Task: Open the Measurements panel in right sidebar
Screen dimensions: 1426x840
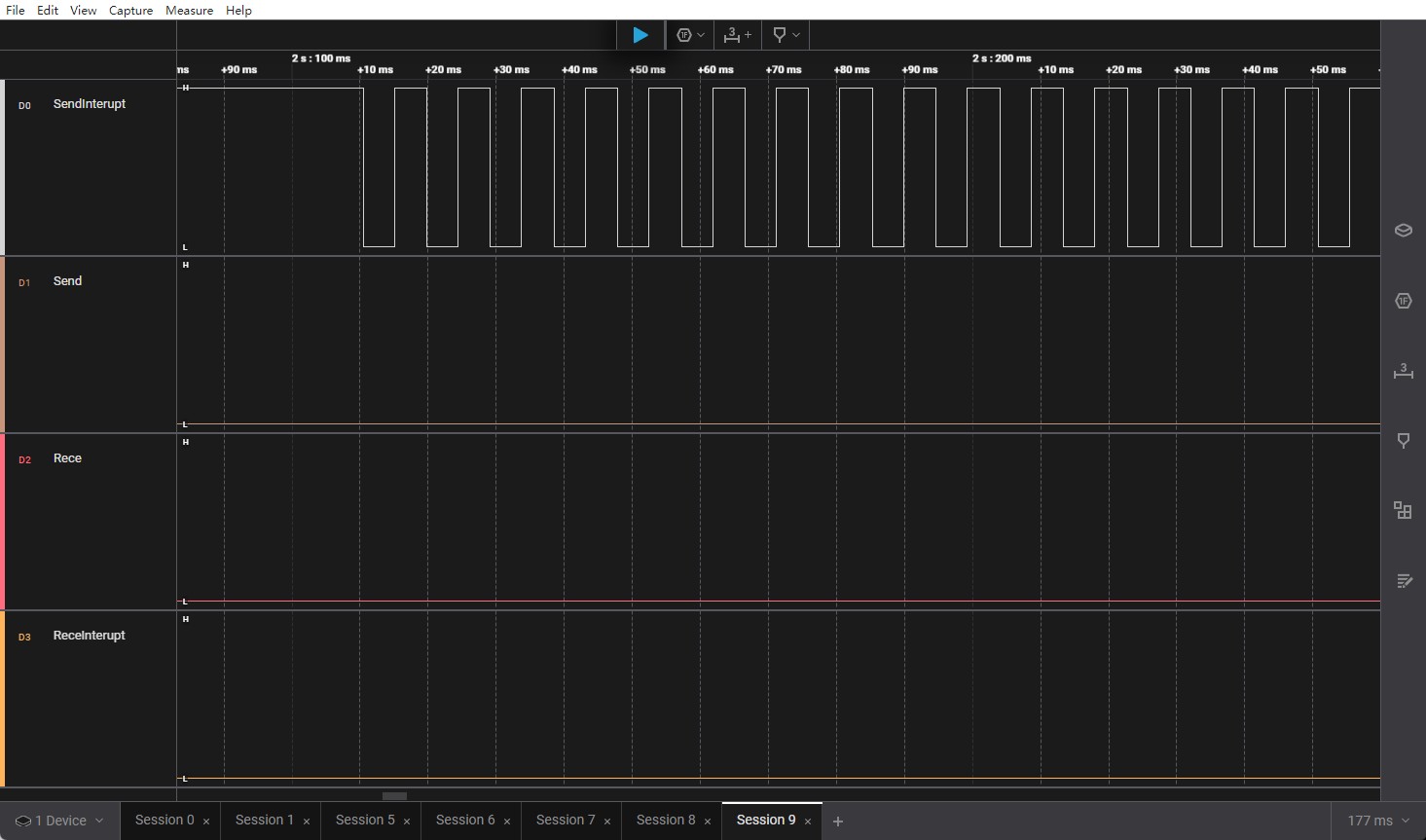Action: [1403, 371]
